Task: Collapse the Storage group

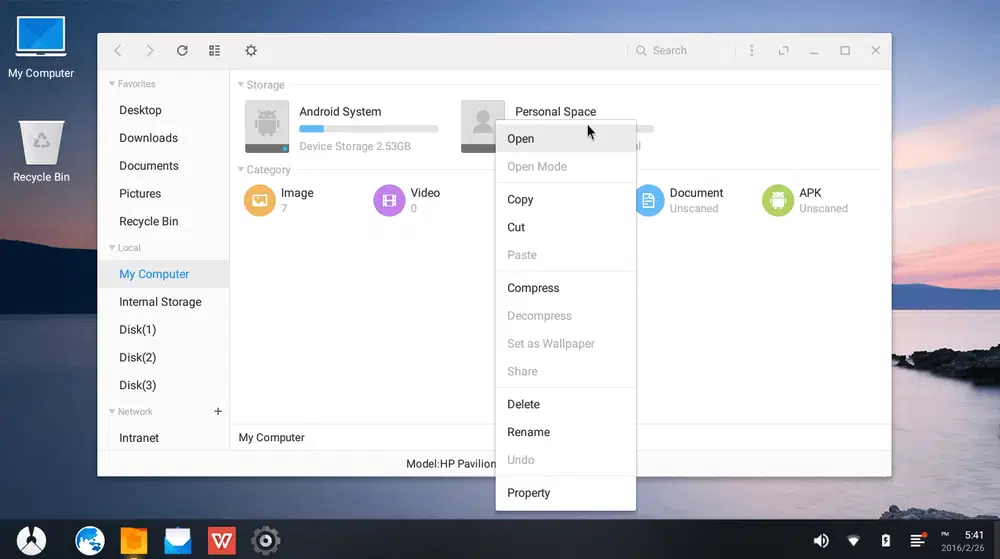Action: tap(241, 84)
